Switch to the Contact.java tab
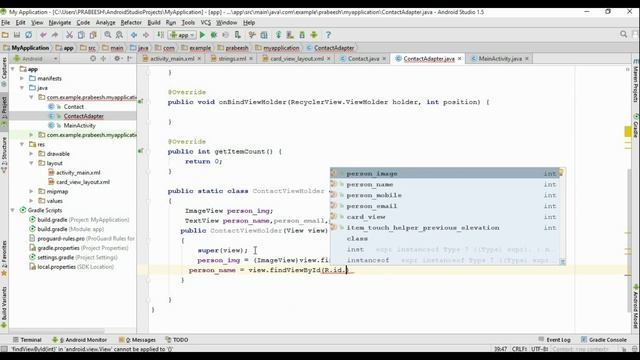 tap(363, 59)
